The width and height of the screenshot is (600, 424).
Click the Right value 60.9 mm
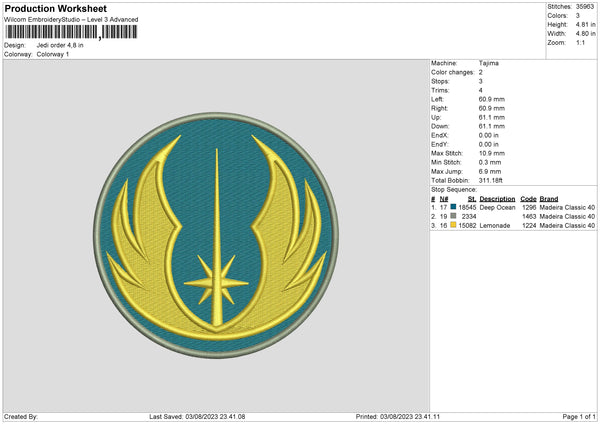pos(492,108)
